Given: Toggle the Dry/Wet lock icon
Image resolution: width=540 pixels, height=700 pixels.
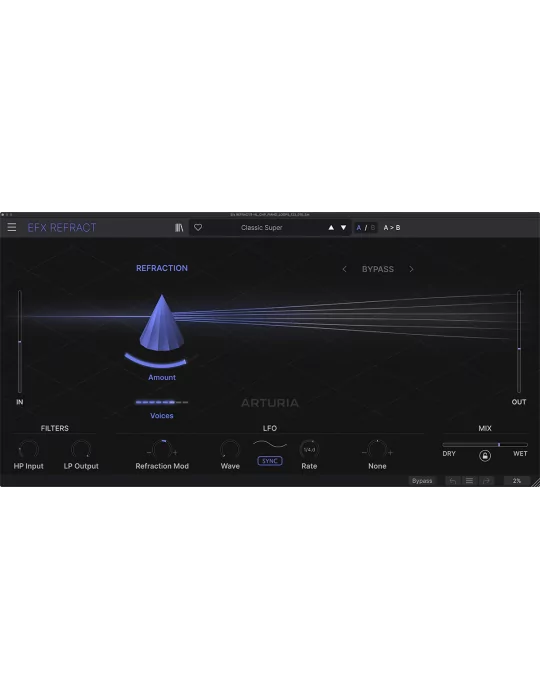Looking at the screenshot, I should 485,455.
